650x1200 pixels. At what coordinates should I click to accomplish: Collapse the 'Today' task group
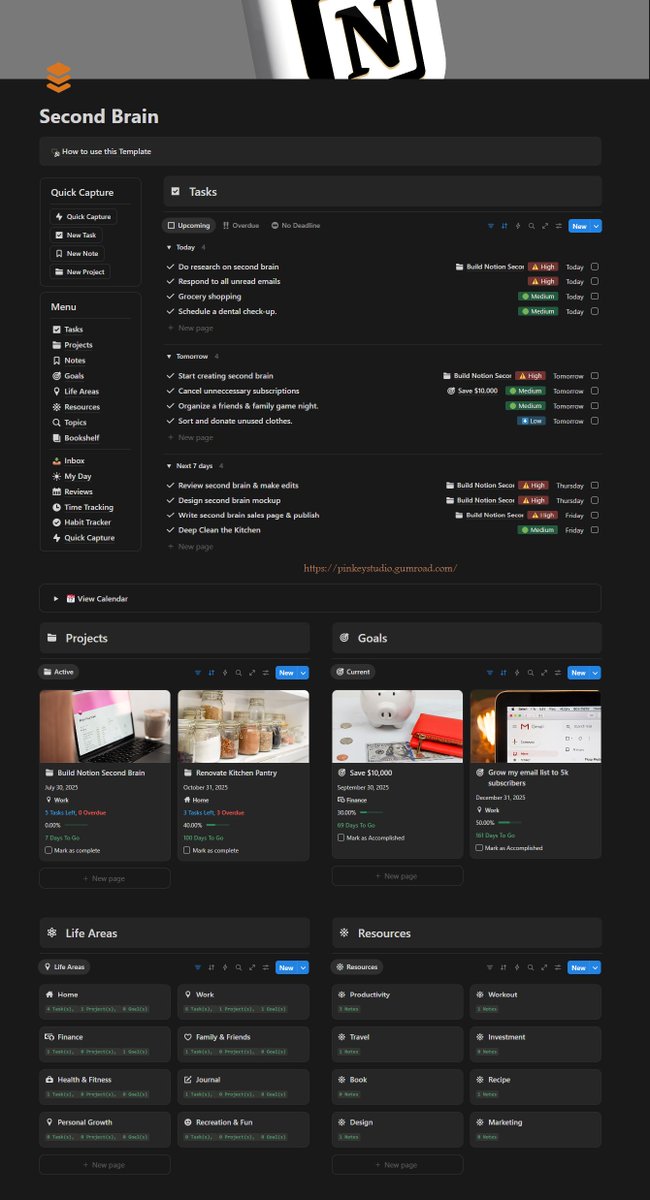[x=169, y=247]
